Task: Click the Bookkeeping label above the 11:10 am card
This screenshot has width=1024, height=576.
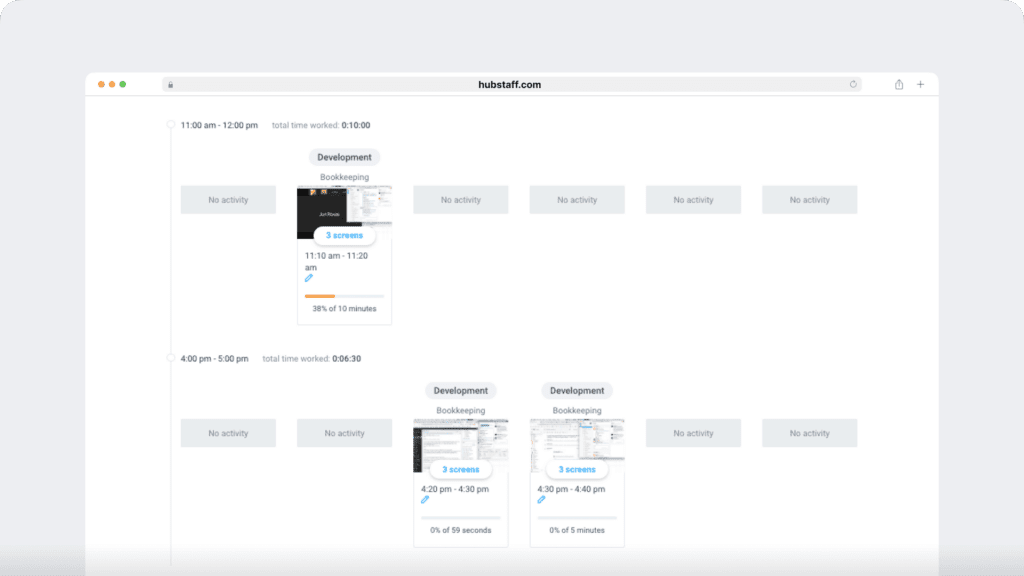Action: [344, 177]
